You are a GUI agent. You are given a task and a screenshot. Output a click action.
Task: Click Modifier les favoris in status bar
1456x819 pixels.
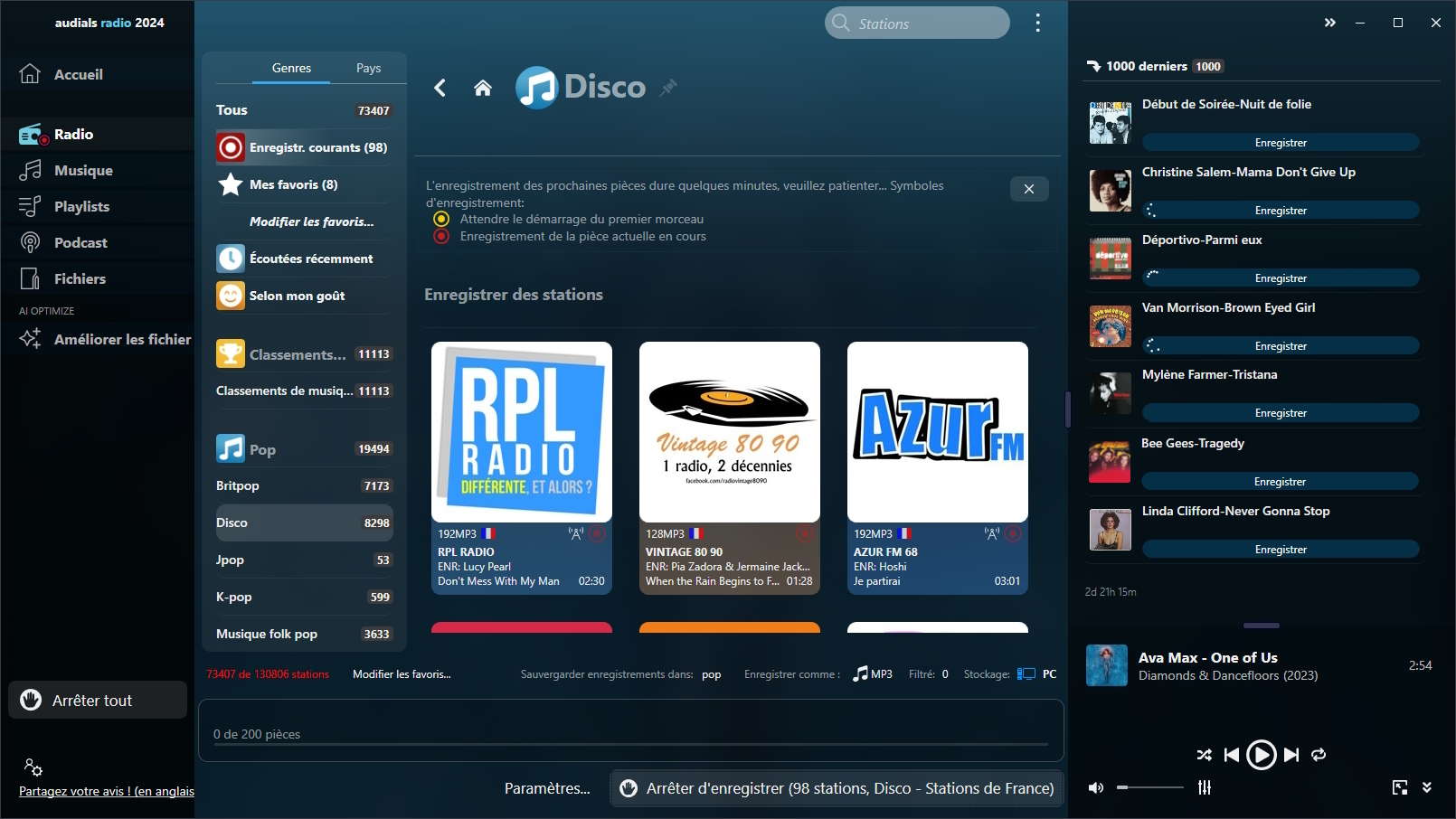click(402, 674)
